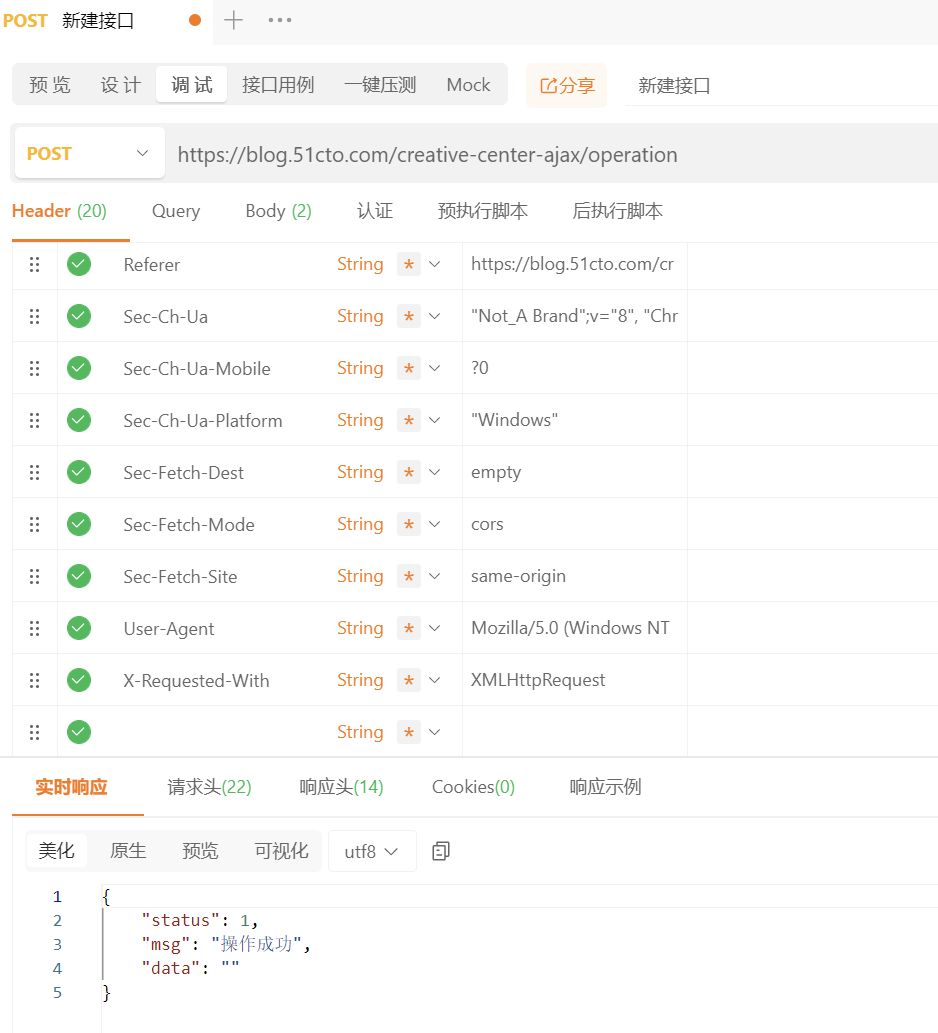Click the 分享 share button
The width and height of the screenshot is (938, 1033).
pyautogui.click(x=566, y=85)
